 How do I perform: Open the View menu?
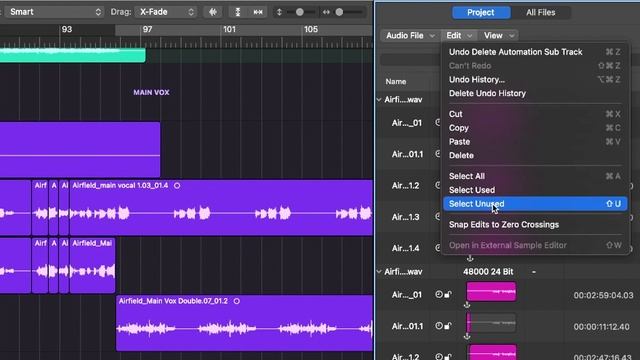[x=498, y=36]
